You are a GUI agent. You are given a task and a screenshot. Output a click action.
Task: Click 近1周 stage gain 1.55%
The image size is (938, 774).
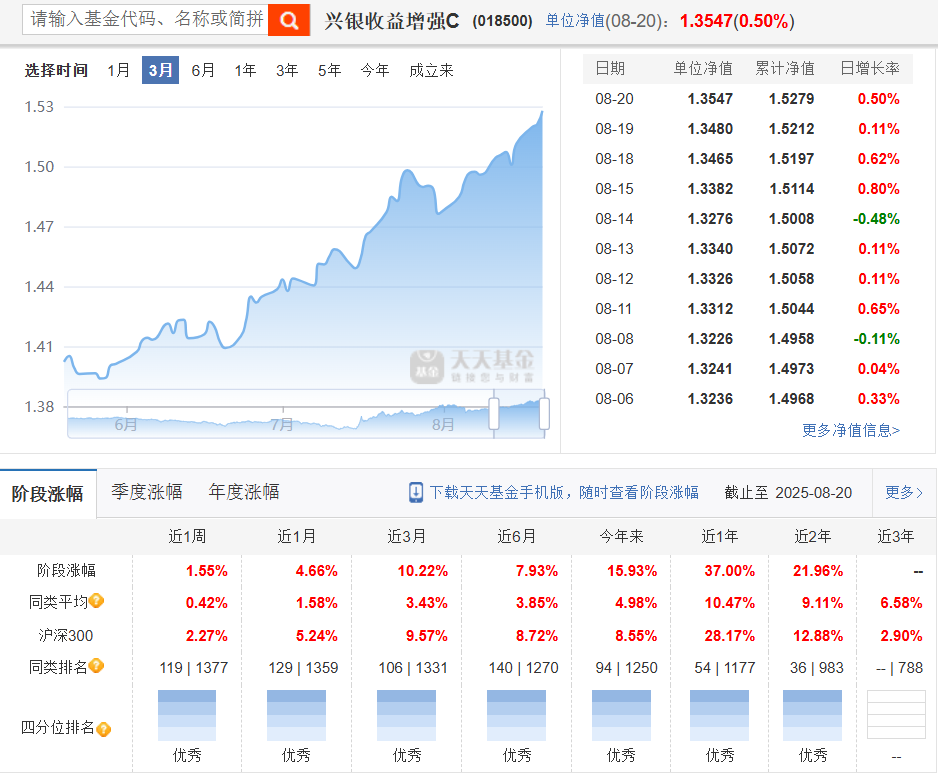pos(206,571)
